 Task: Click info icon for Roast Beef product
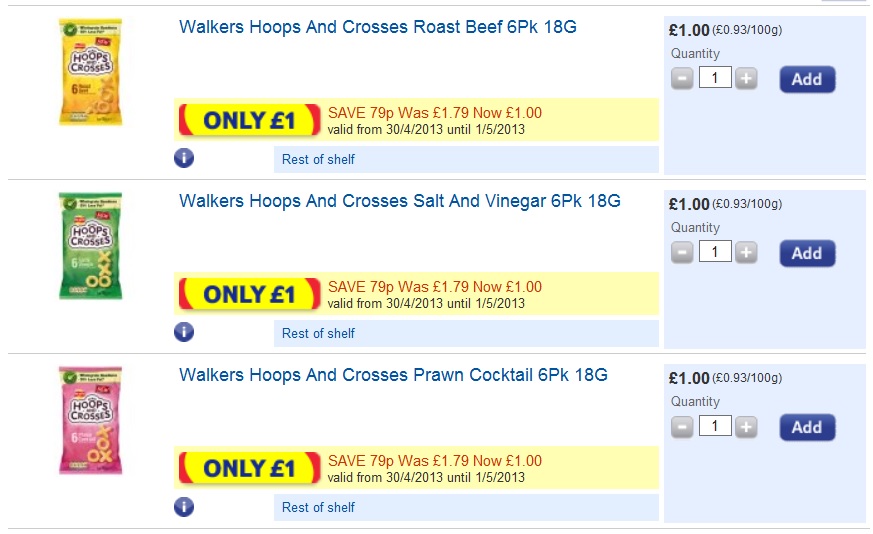(184, 158)
